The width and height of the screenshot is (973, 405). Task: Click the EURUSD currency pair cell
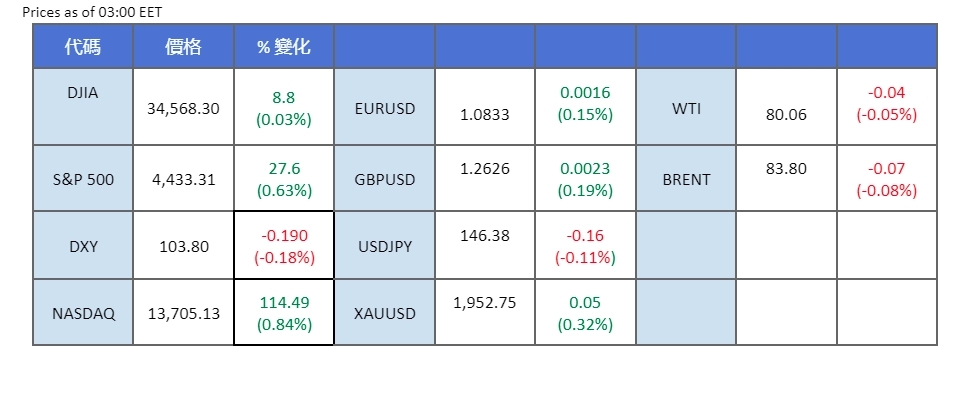385,107
